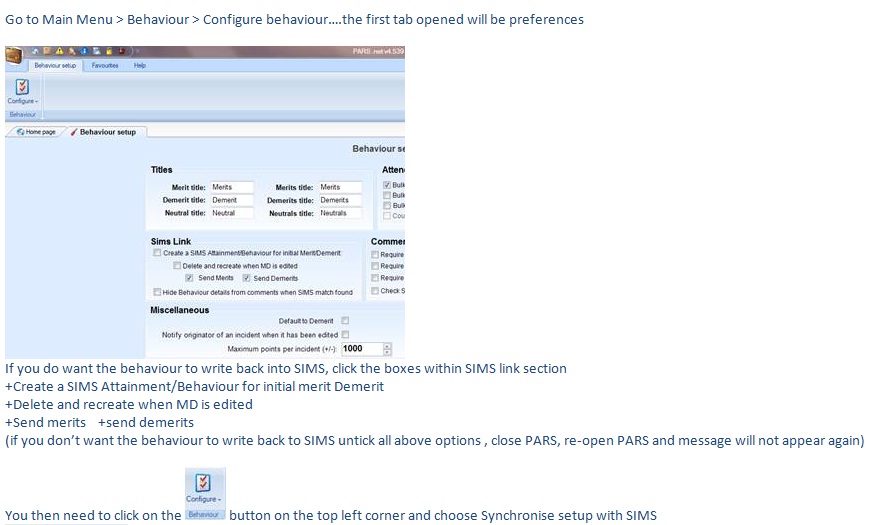Expand the quick access toolbar dropdown arrow
Viewport: 870px width, 525px height.
click(x=137, y=51)
